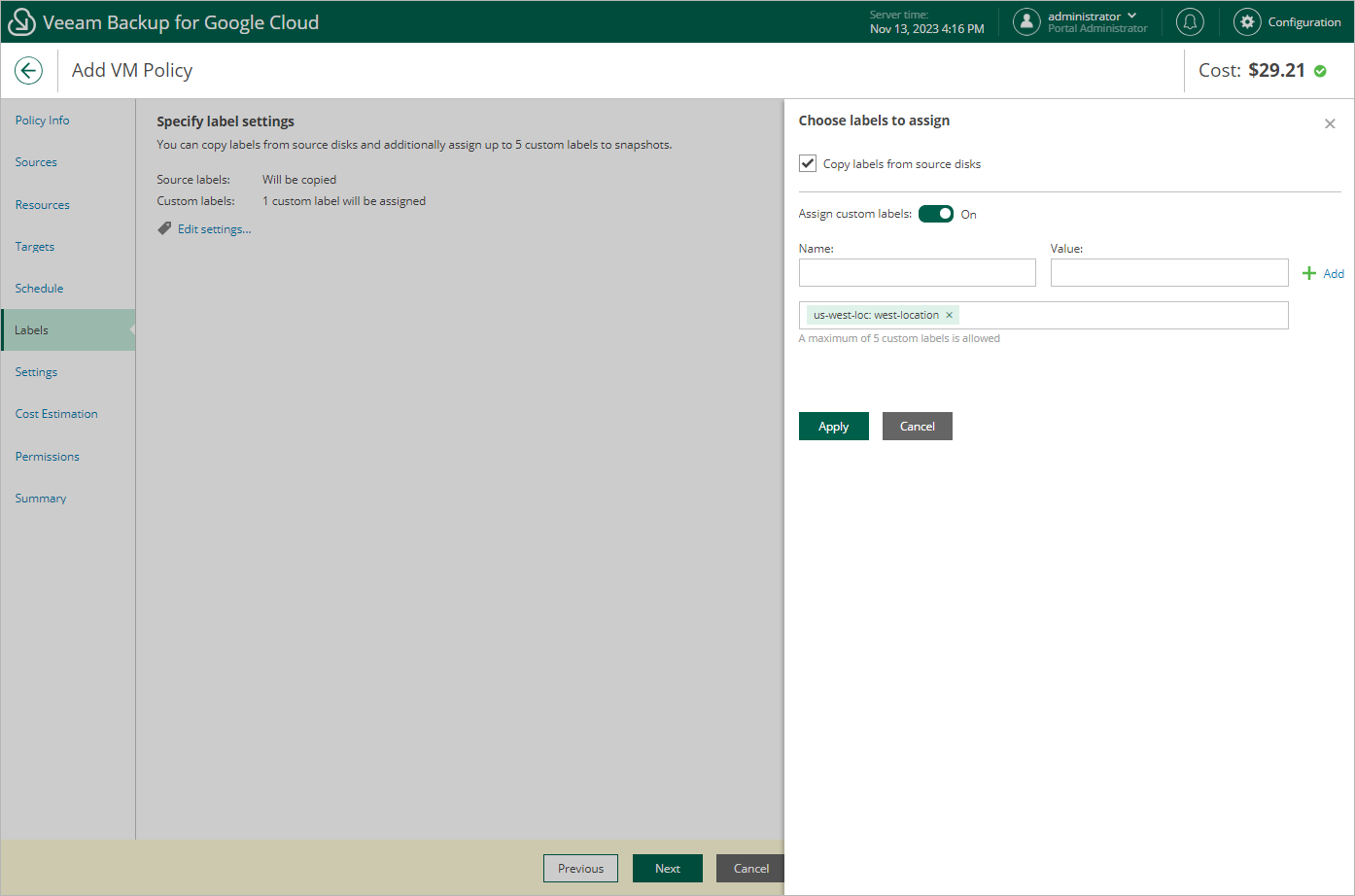This screenshot has width=1355, height=896.
Task: Open the Settings step
Action: (x=36, y=372)
